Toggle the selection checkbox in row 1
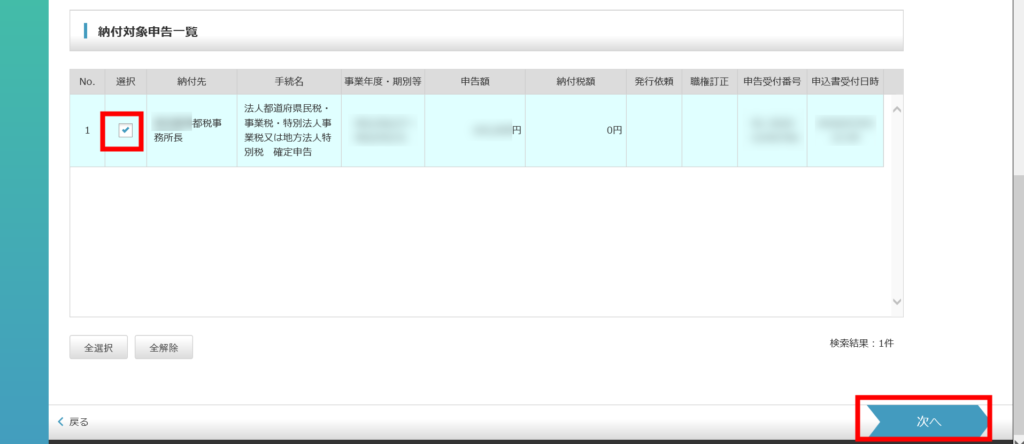The width and height of the screenshot is (1024, 444). coord(126,130)
